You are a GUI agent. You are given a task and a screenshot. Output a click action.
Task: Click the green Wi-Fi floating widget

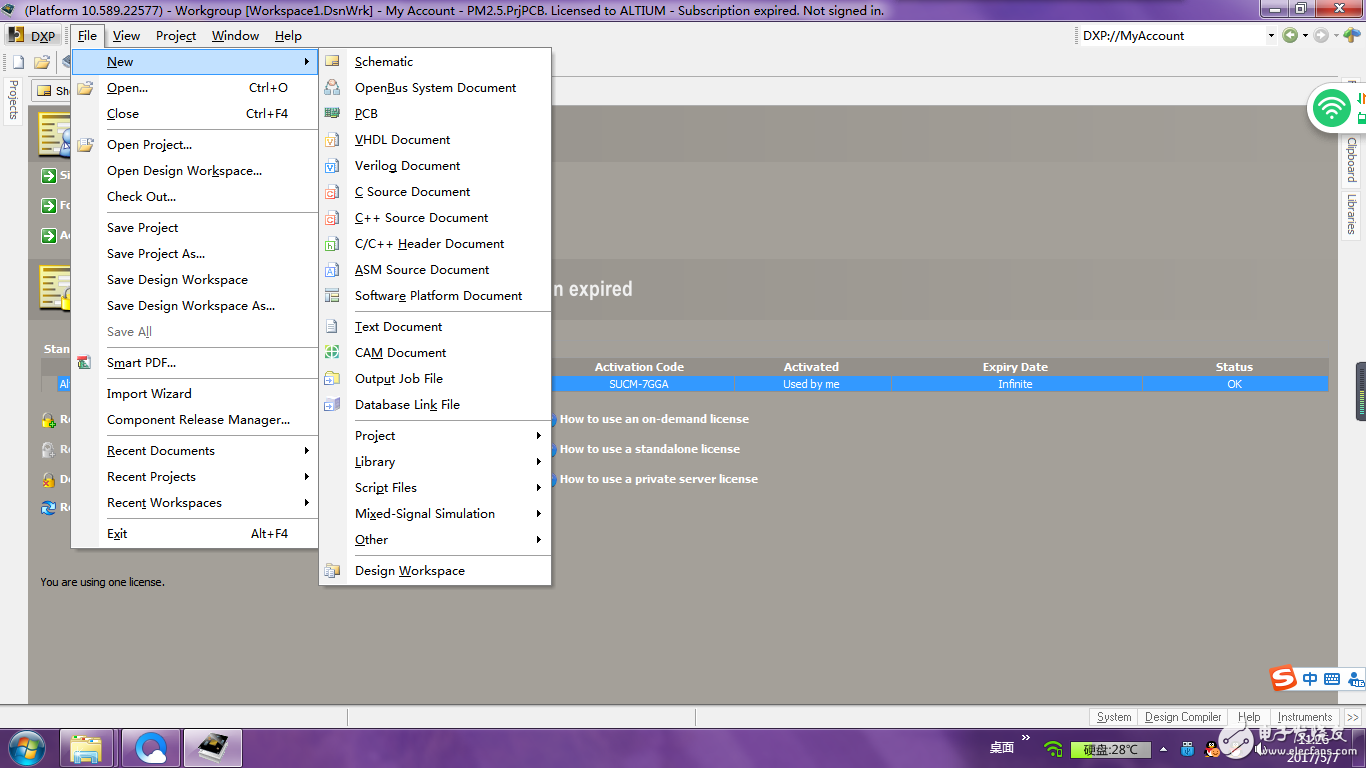point(1332,107)
